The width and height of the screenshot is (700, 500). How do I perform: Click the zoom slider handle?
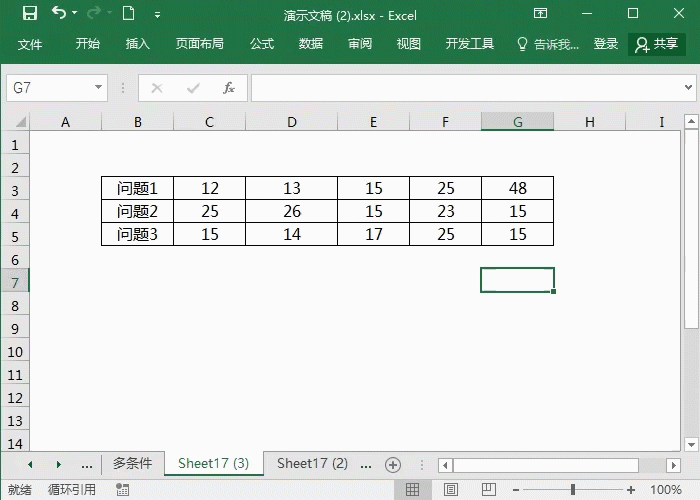tap(573, 490)
